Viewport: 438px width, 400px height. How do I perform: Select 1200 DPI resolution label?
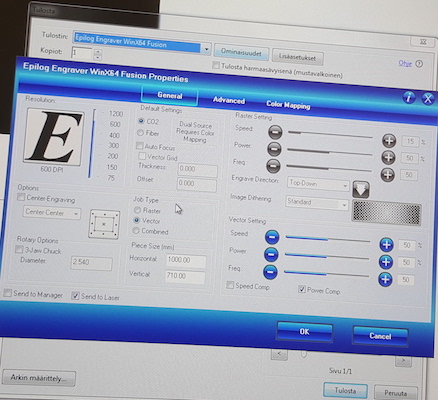(116, 114)
